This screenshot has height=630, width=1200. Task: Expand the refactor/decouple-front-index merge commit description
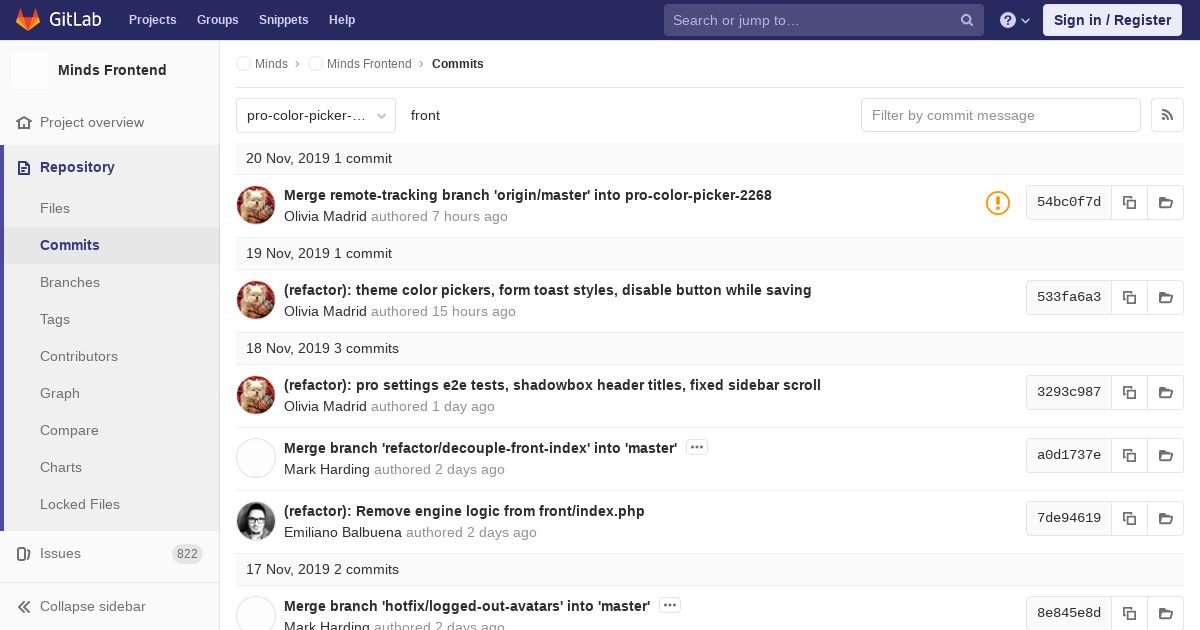(697, 447)
